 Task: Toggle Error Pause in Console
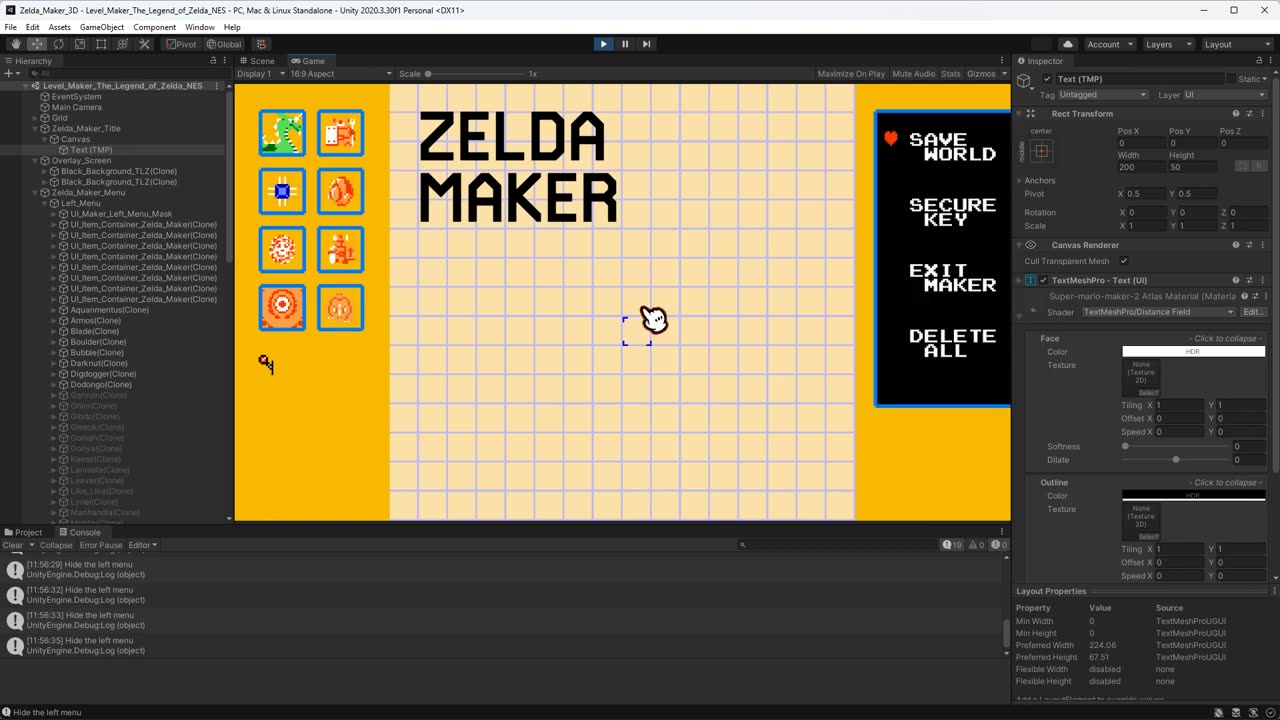pos(101,545)
